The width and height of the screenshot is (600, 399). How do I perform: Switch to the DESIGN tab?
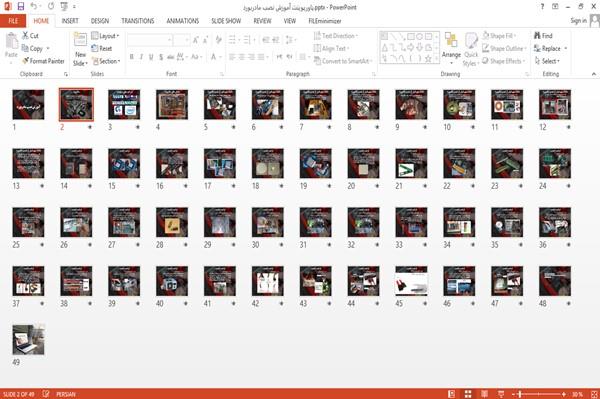(99, 21)
